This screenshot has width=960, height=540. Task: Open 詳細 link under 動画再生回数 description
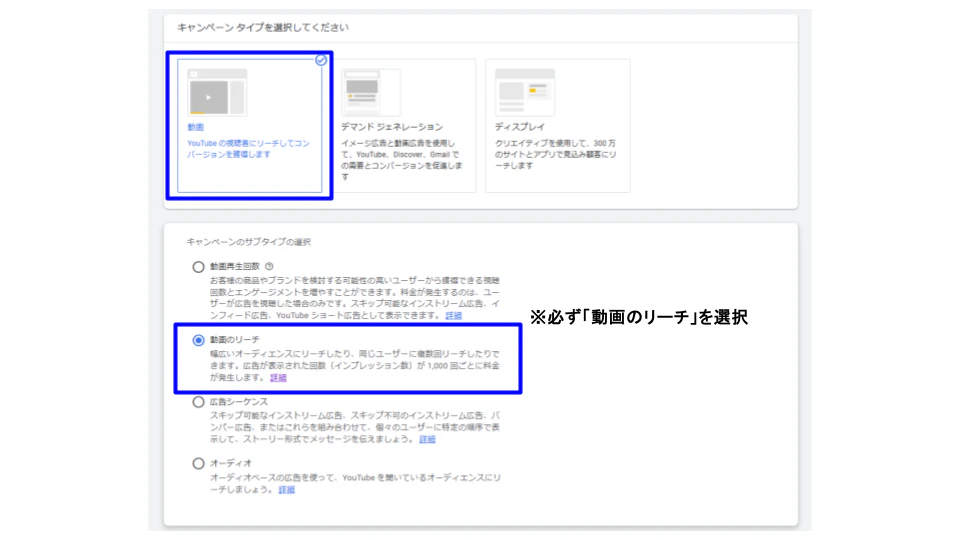coord(454,315)
